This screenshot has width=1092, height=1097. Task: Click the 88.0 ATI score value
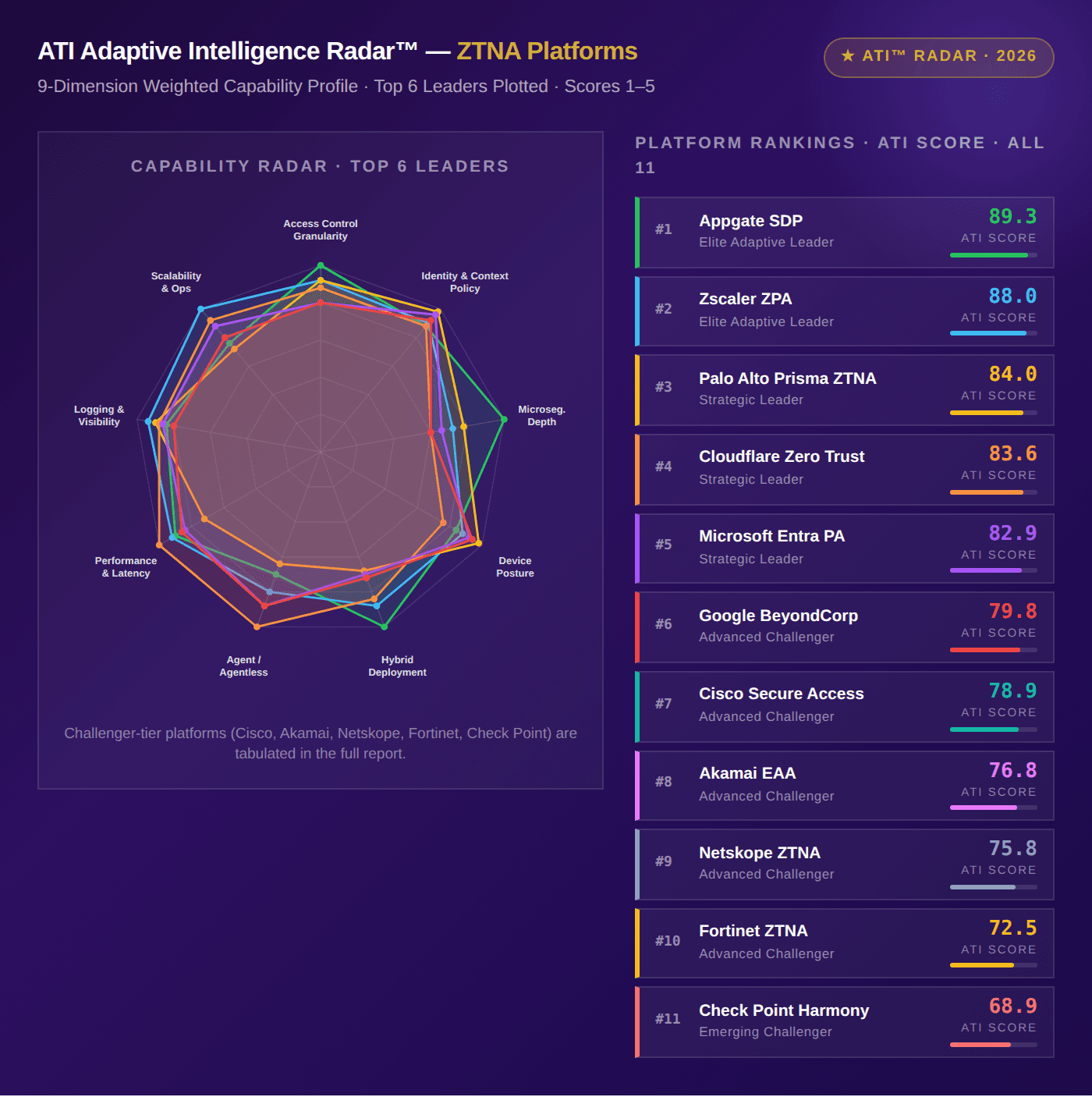tap(1012, 296)
